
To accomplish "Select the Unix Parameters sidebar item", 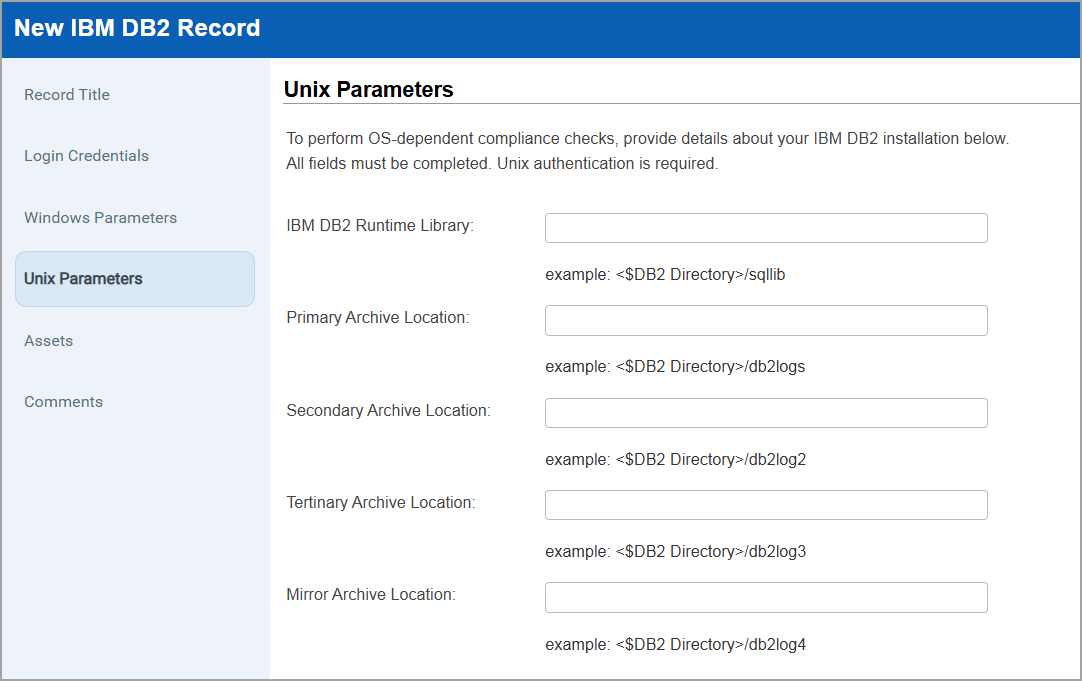I will [x=135, y=279].
